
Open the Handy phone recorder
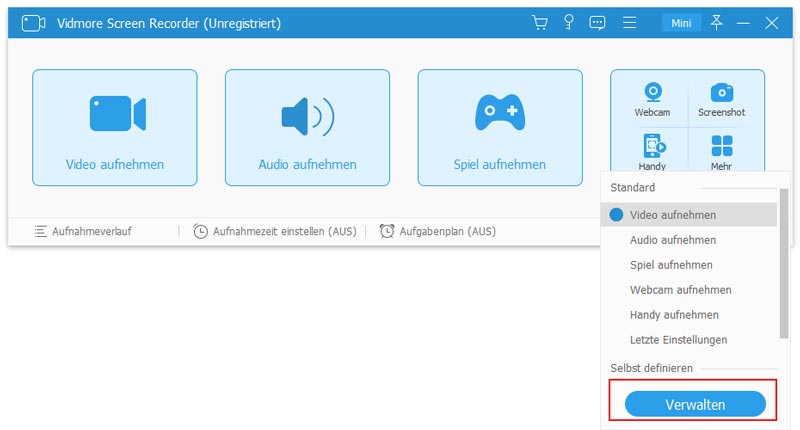coord(652,152)
